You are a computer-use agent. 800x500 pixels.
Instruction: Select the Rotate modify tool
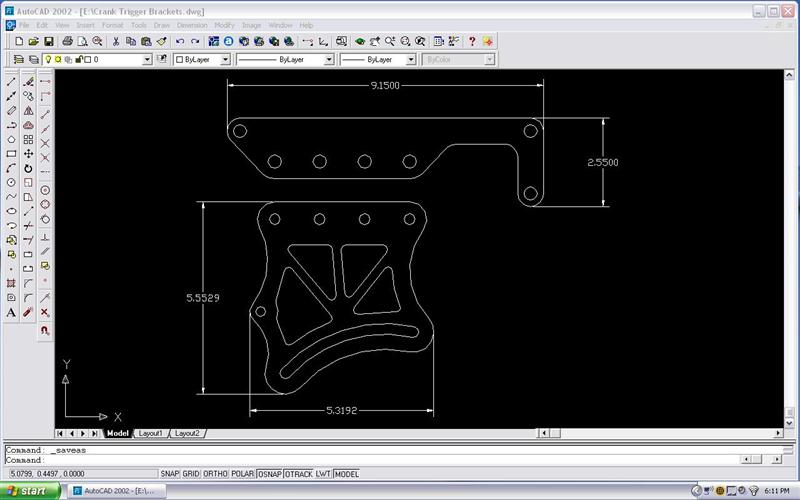point(28,168)
